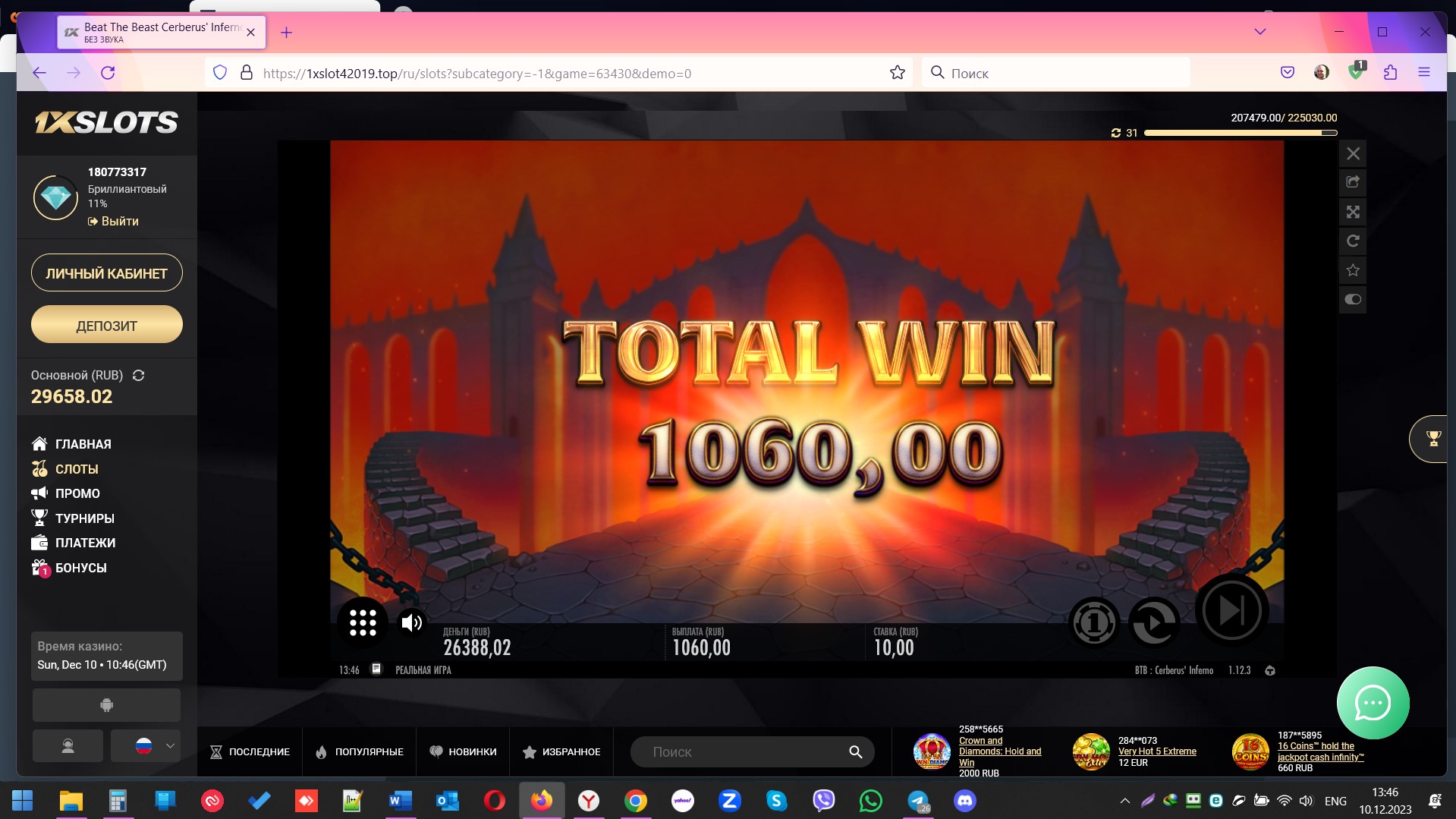Image resolution: width=1456 pixels, height=819 pixels.
Task: Focus the browser Поиск search box
Action: pyautogui.click(x=1056, y=73)
